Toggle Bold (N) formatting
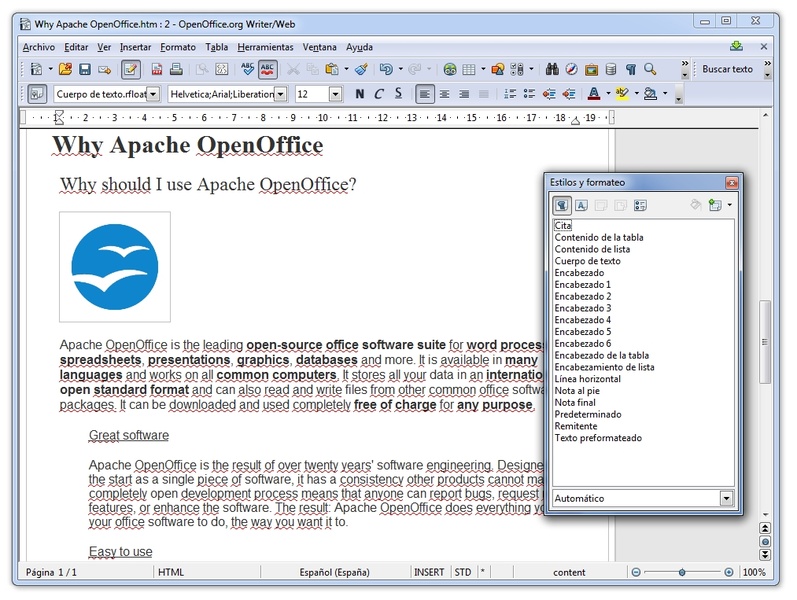 point(360,94)
